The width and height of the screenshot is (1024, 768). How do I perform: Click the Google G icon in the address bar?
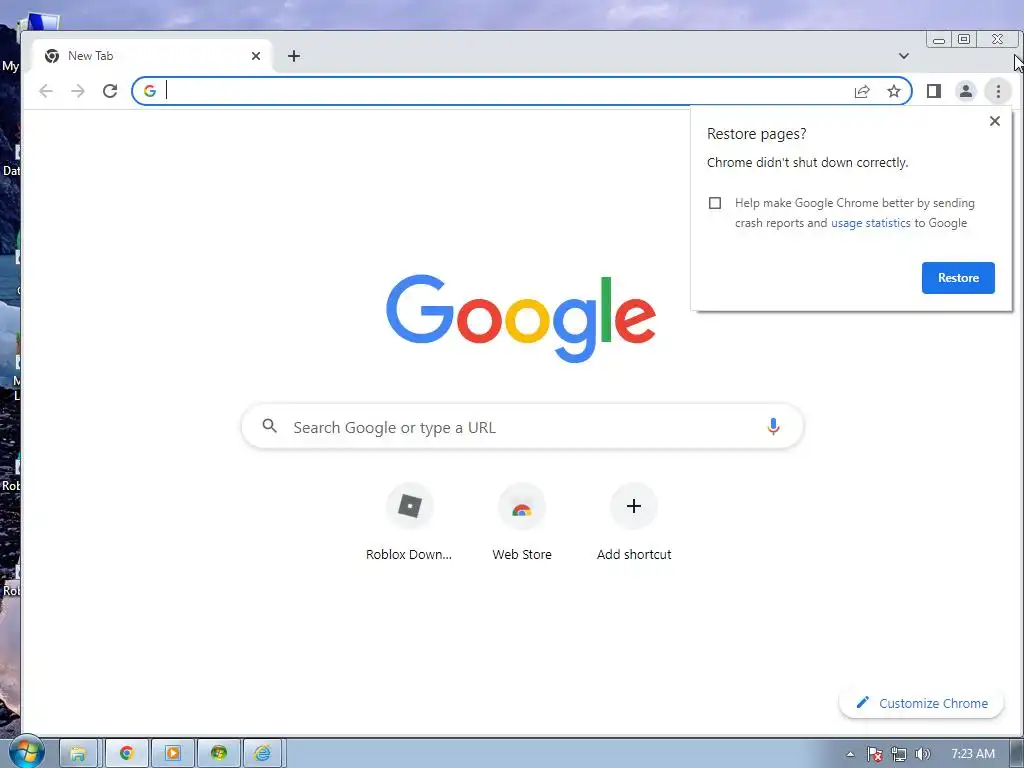[x=150, y=91]
